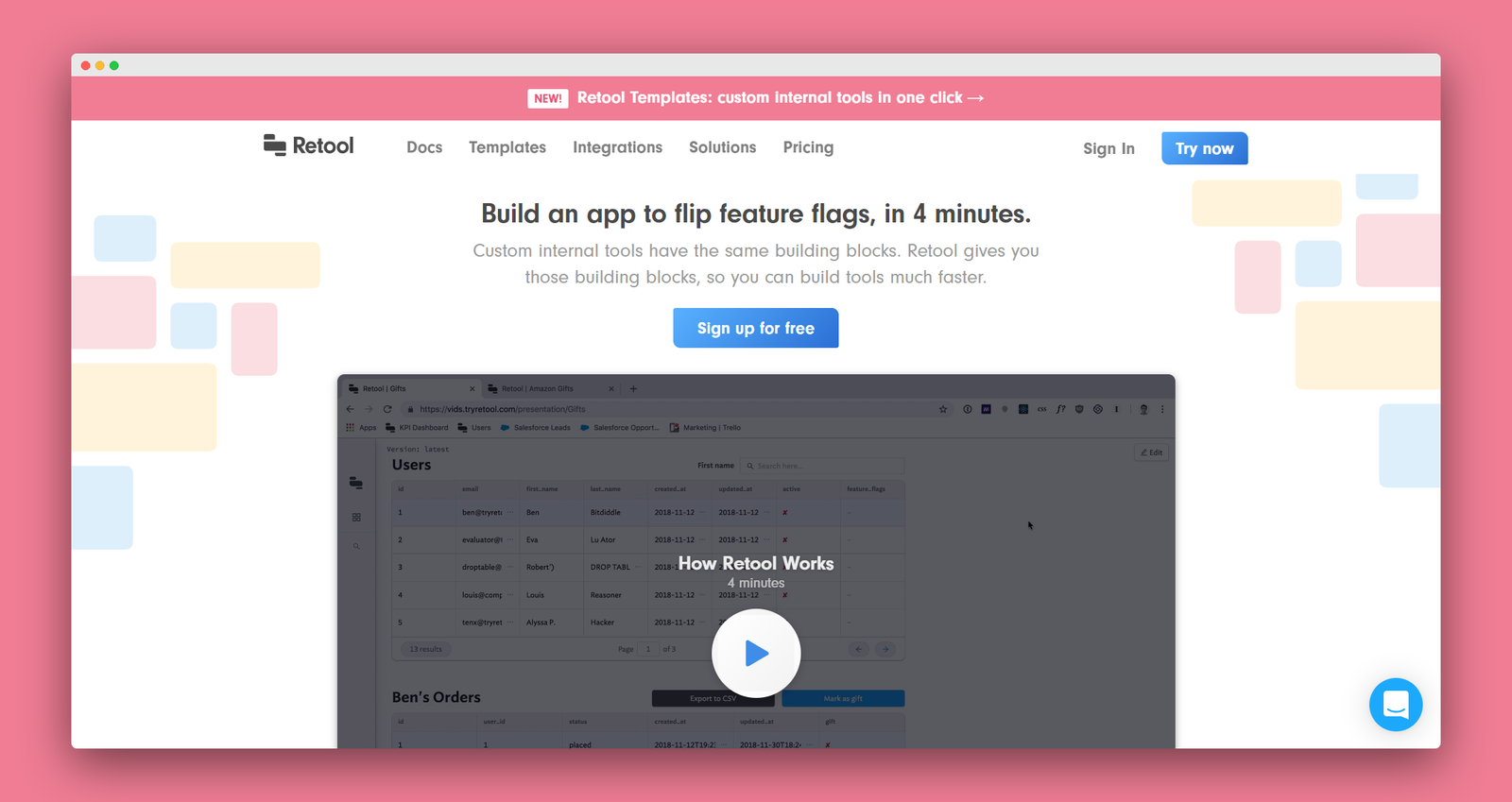Click the browser profile avatar in the video preview

[x=1143, y=409]
